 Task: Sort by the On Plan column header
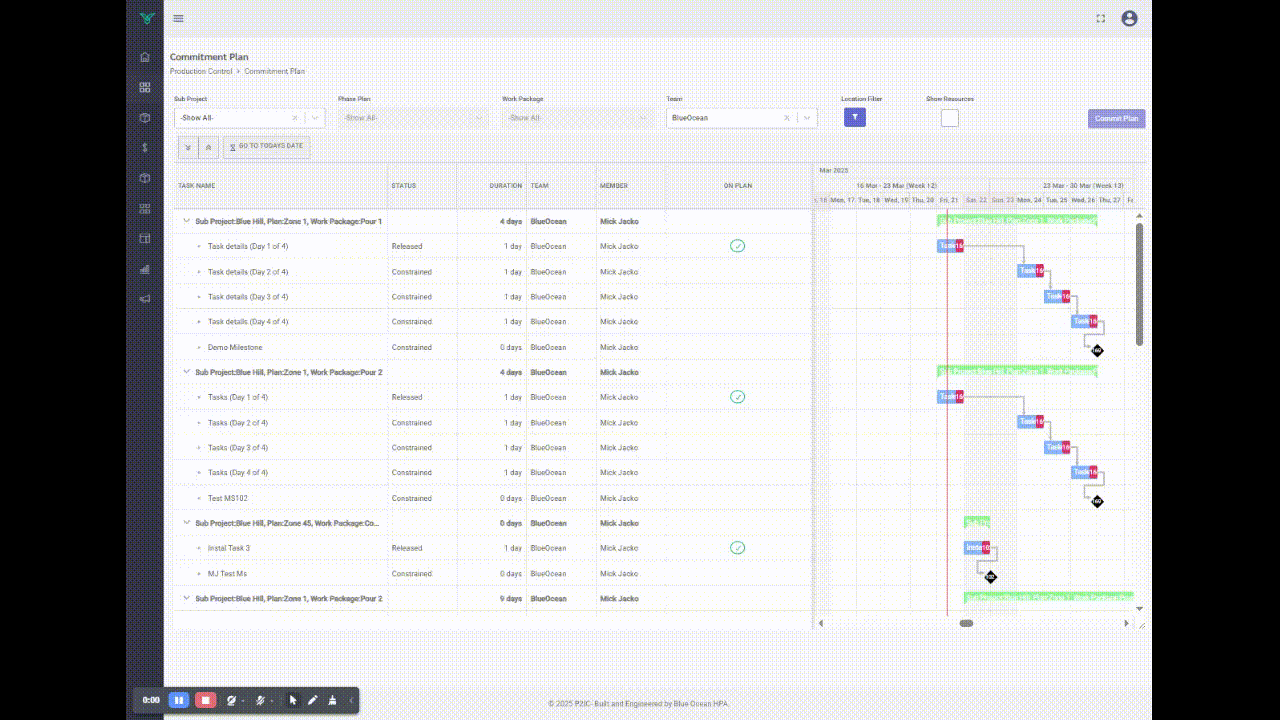(x=738, y=186)
